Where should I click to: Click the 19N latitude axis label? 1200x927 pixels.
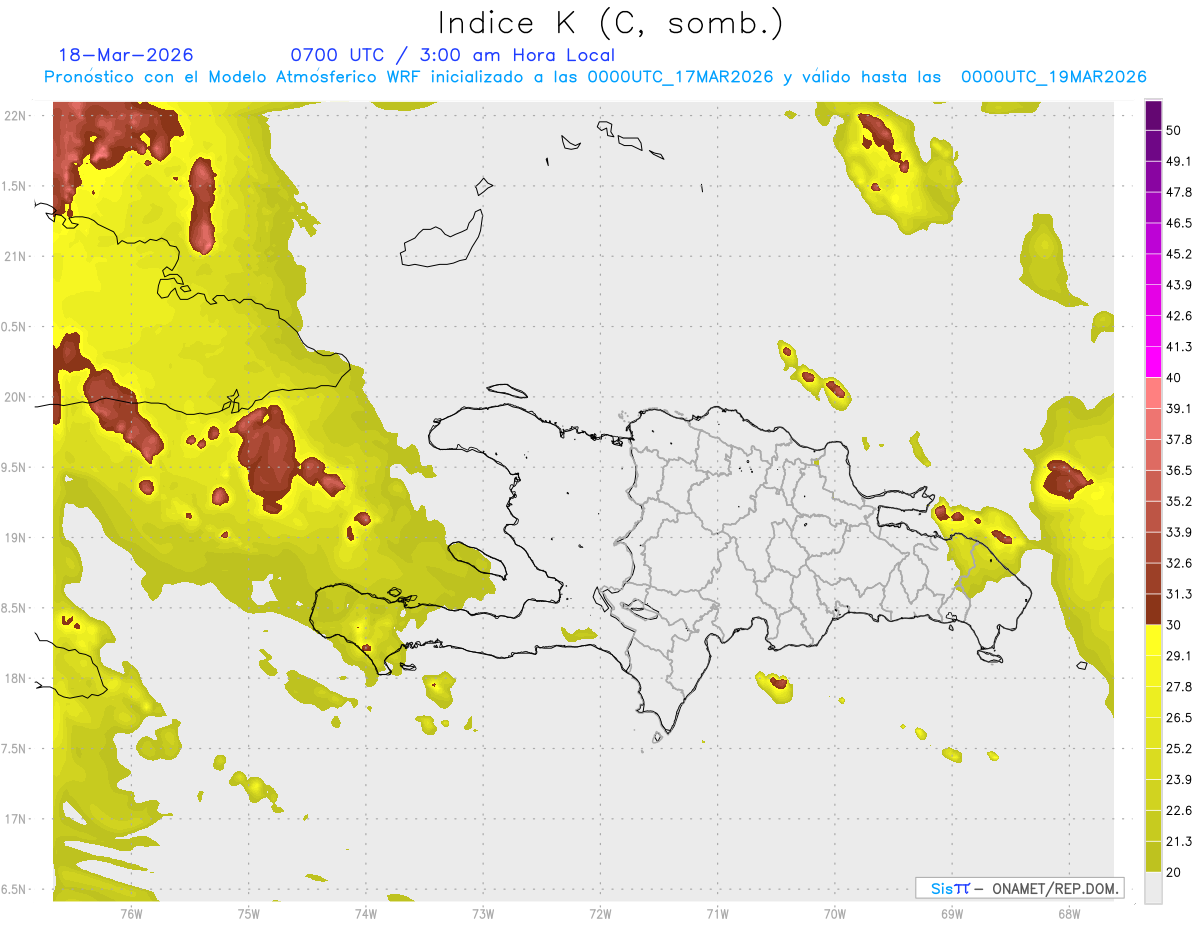(17, 538)
